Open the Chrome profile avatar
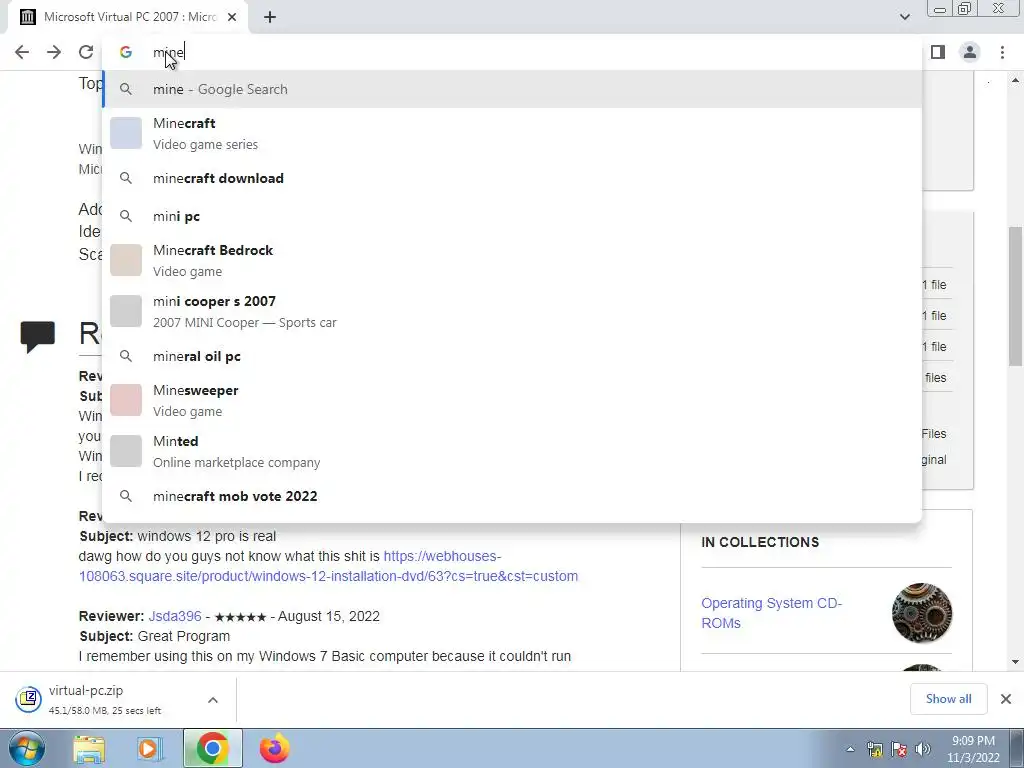Image resolution: width=1024 pixels, height=768 pixels. [970, 52]
